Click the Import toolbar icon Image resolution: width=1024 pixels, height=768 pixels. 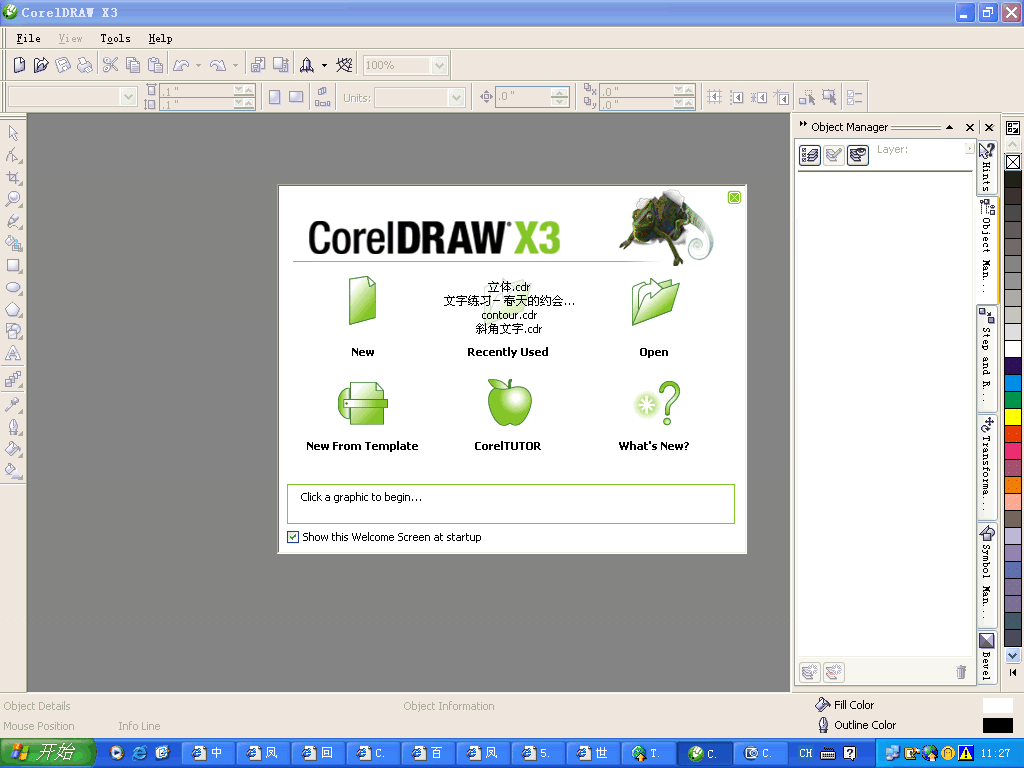tap(258, 65)
